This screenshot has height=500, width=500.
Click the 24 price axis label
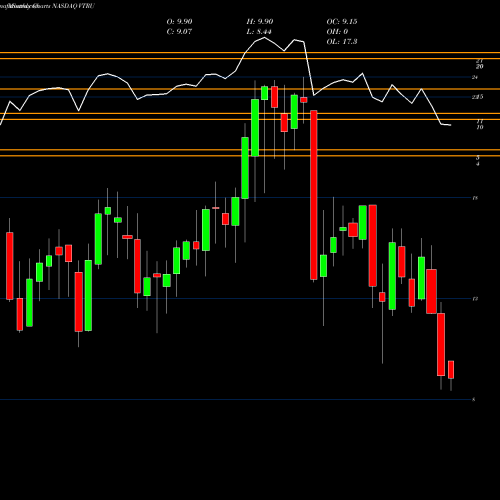click(x=475, y=77)
